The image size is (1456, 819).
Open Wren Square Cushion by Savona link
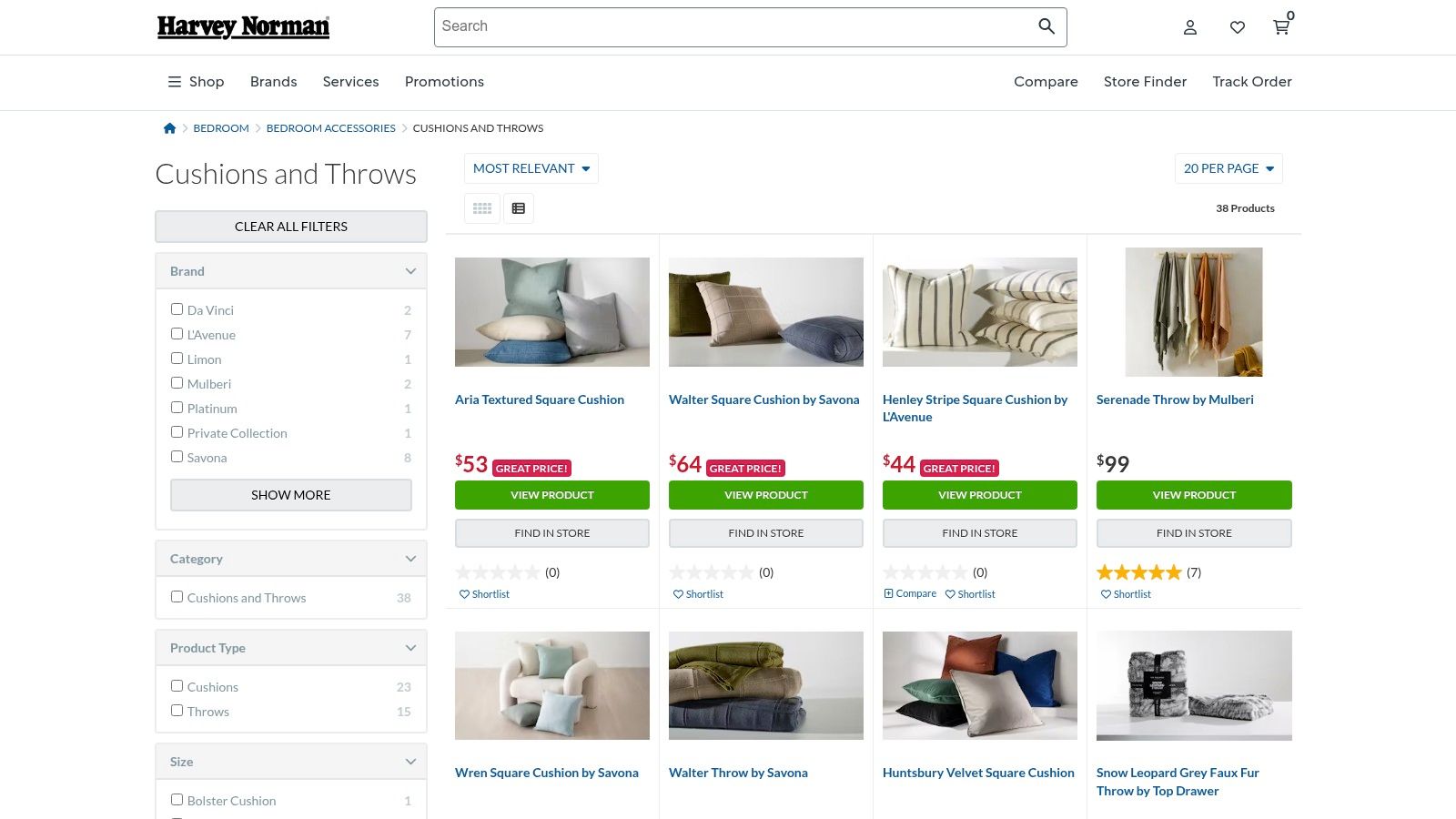coord(547,773)
